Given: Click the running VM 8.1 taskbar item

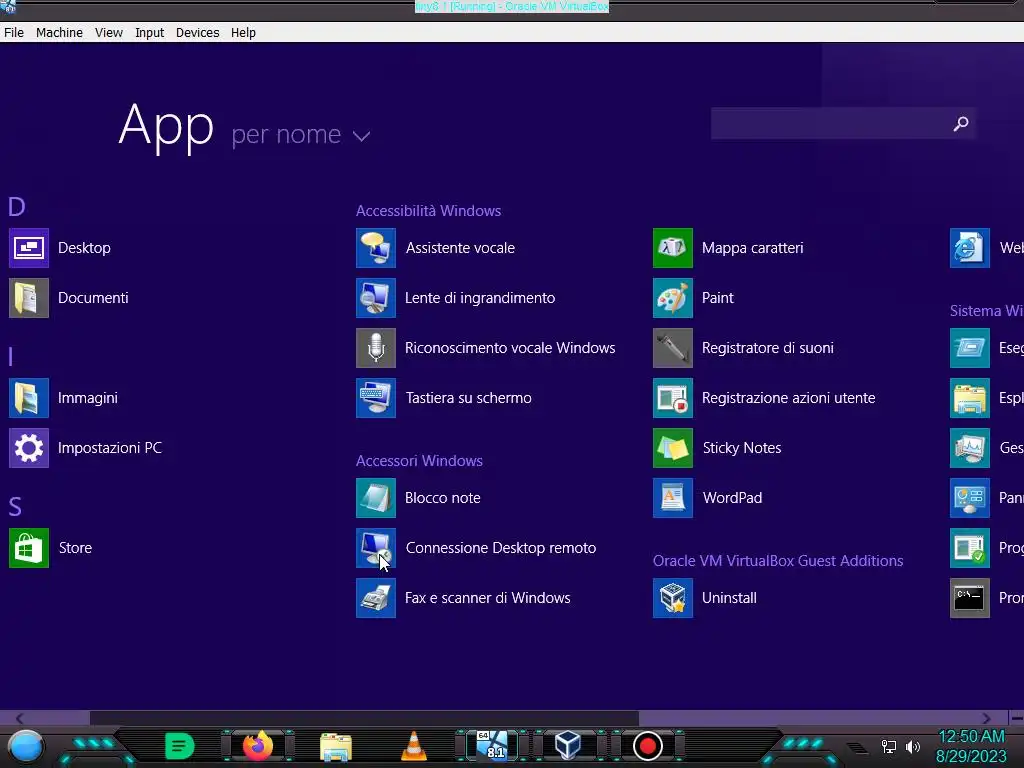Looking at the screenshot, I should (492, 745).
